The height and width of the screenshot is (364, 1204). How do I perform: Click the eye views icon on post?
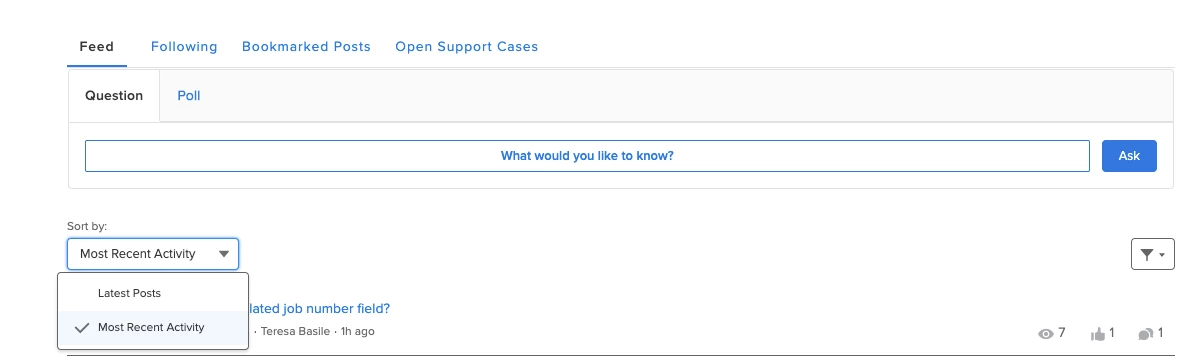pos(1046,333)
